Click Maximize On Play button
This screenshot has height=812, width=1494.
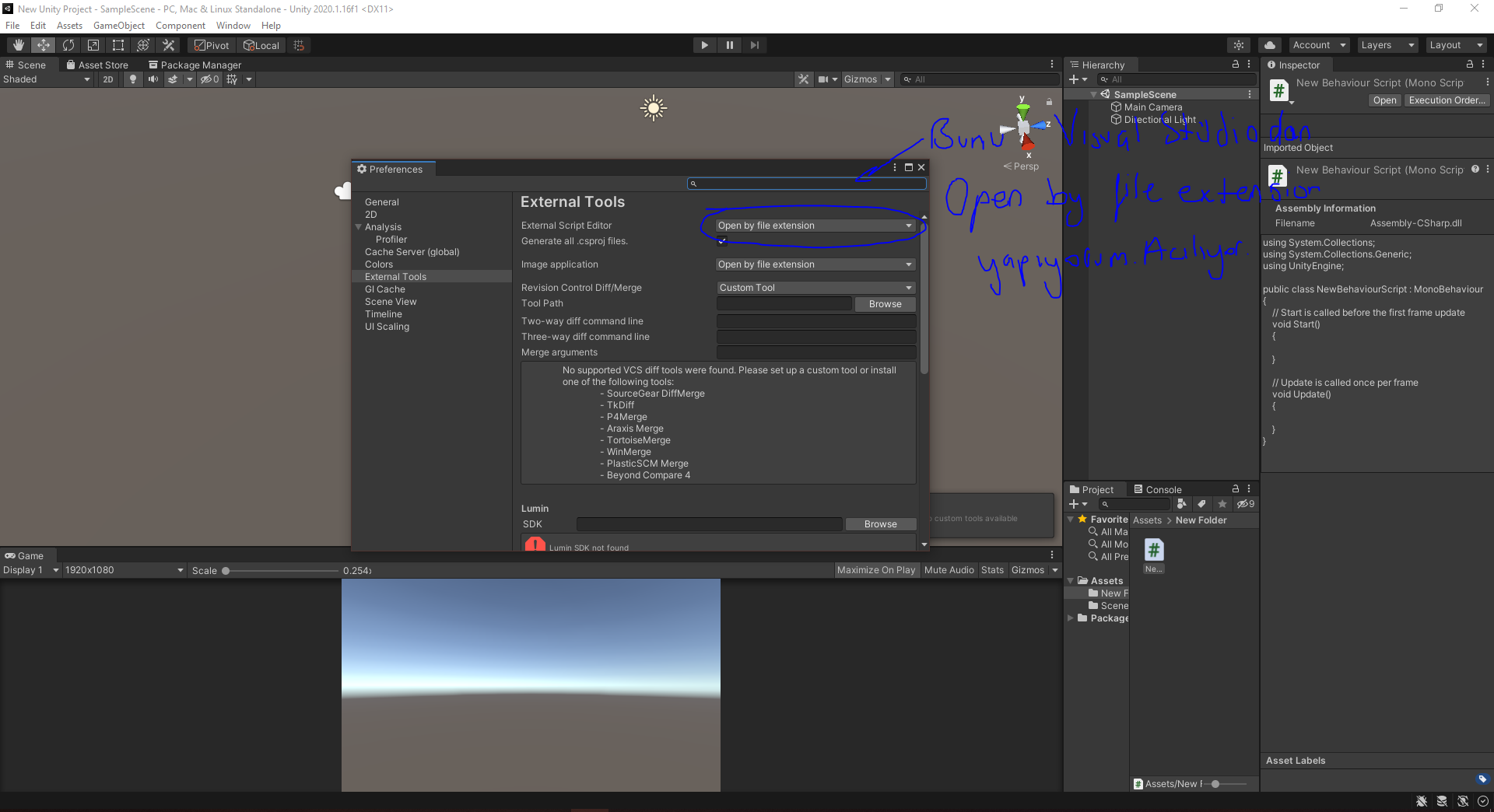click(x=876, y=570)
